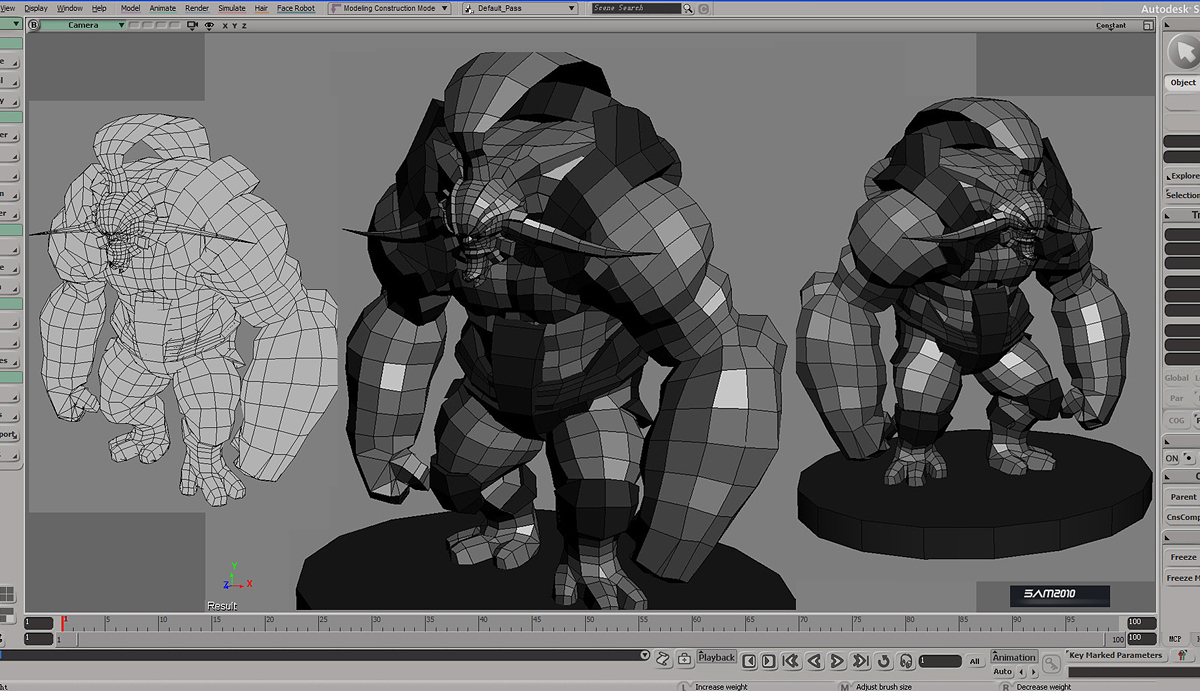Viewport: 1200px width, 691px height.
Task: Open the Explore menu button
Action: [1183, 176]
